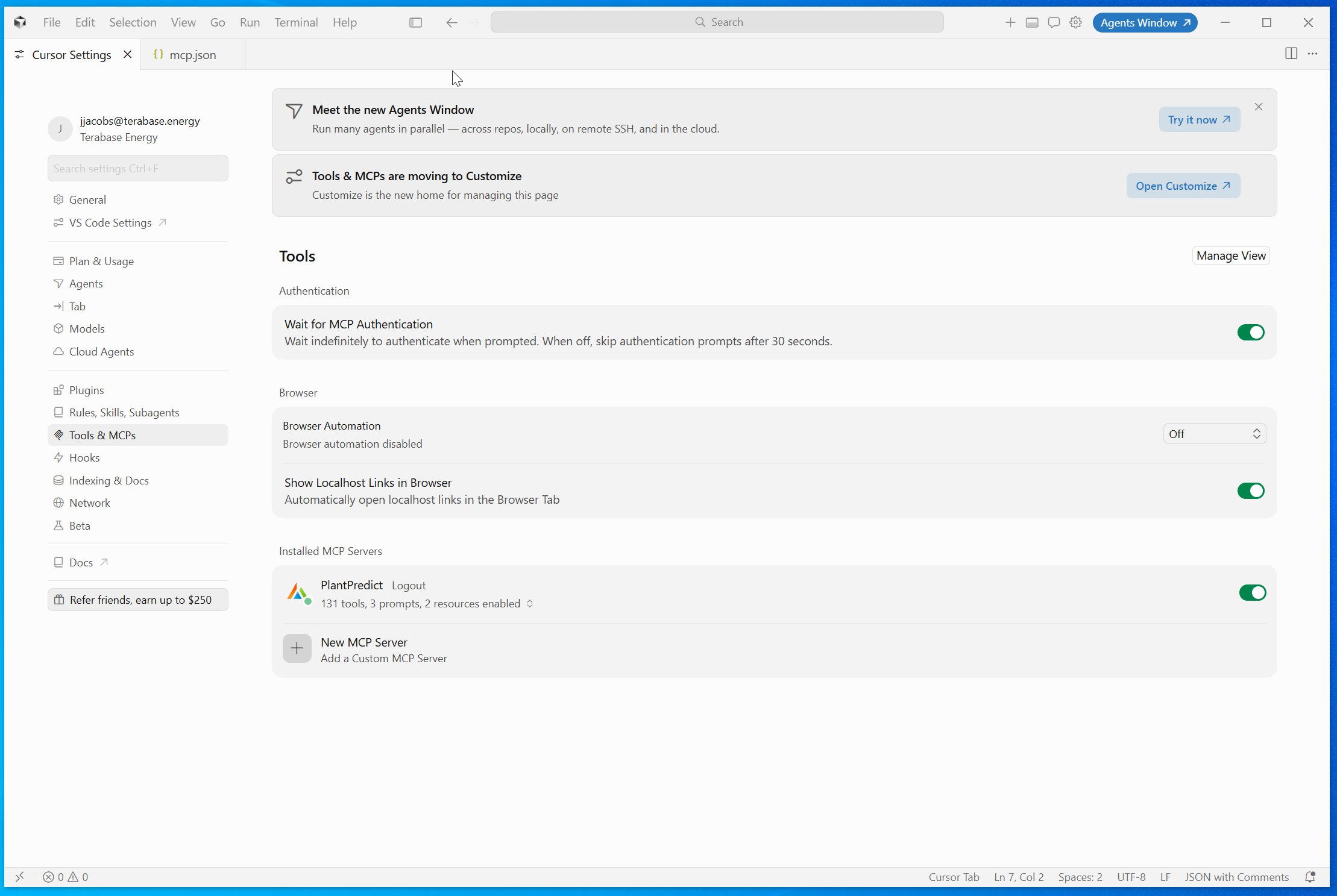Open Browser Automation Off dropdown
This screenshot has height=896, width=1337.
1214,434
